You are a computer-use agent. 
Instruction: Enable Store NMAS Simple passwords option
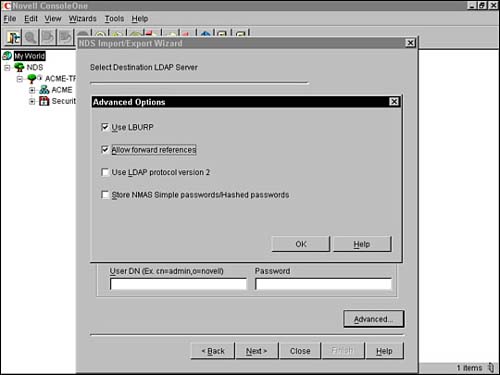(x=105, y=195)
